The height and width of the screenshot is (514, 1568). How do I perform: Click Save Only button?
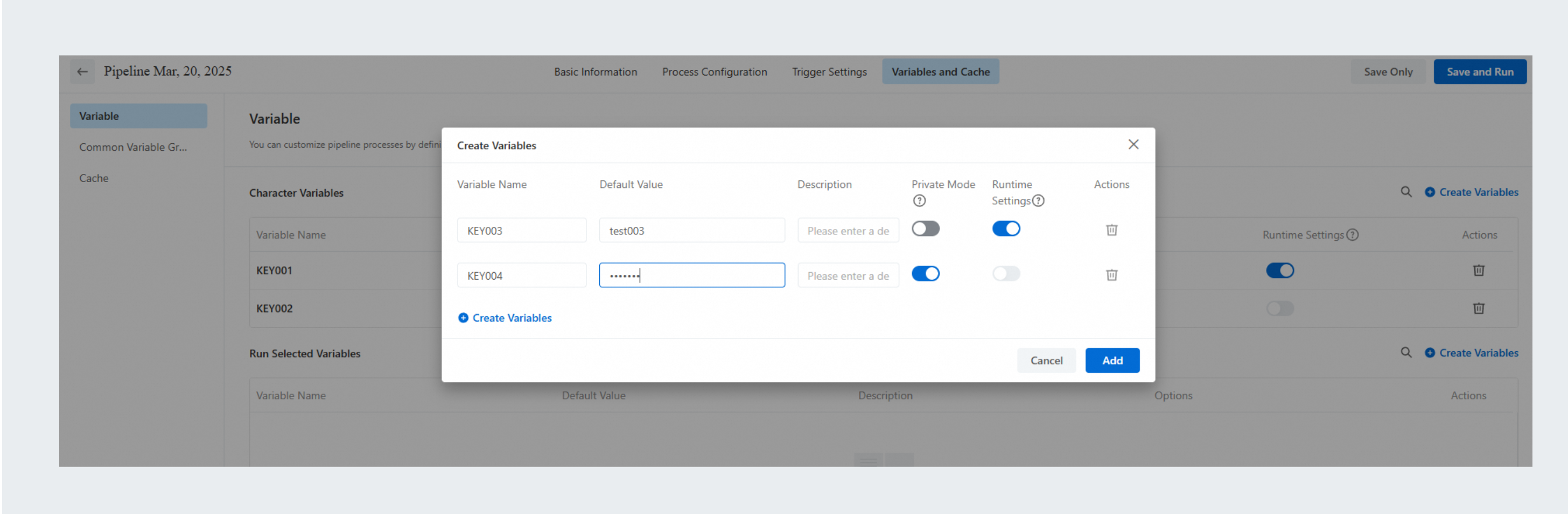tap(1388, 72)
